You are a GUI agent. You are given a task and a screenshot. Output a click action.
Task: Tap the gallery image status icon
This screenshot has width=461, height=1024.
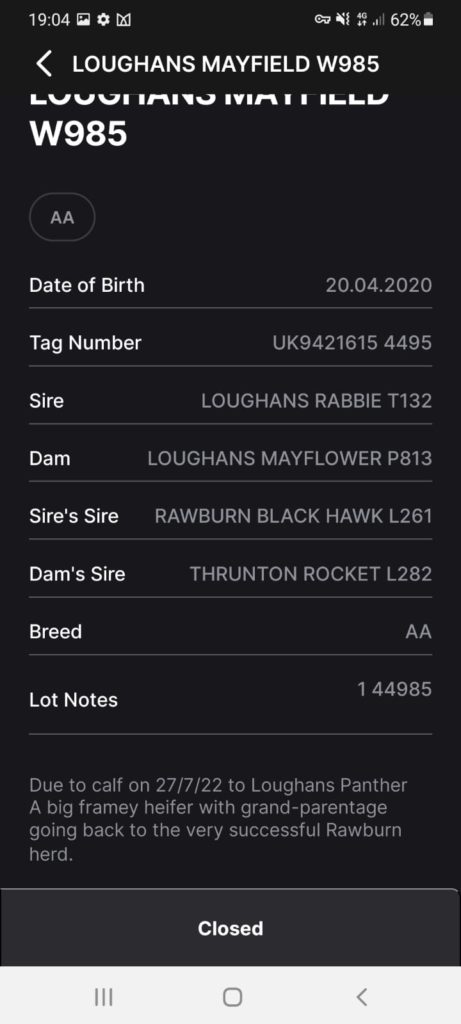[x=83, y=20]
